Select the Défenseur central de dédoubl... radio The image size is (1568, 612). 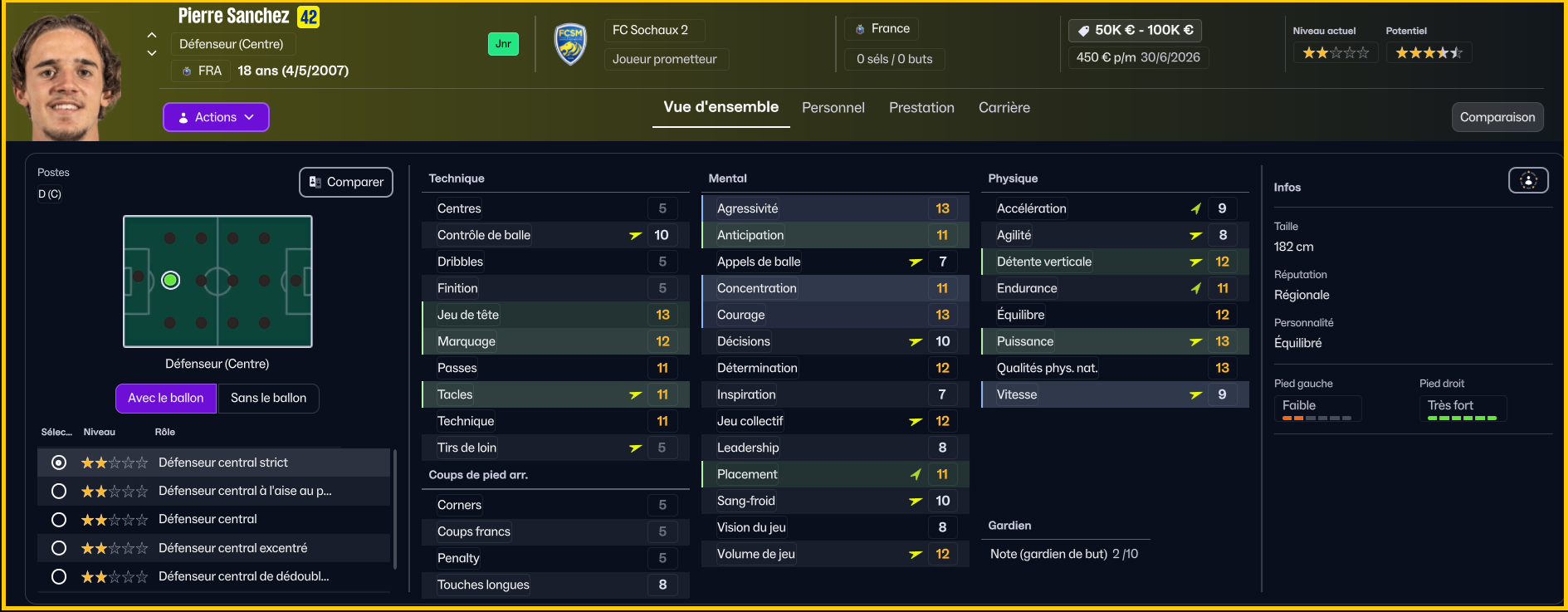(59, 576)
